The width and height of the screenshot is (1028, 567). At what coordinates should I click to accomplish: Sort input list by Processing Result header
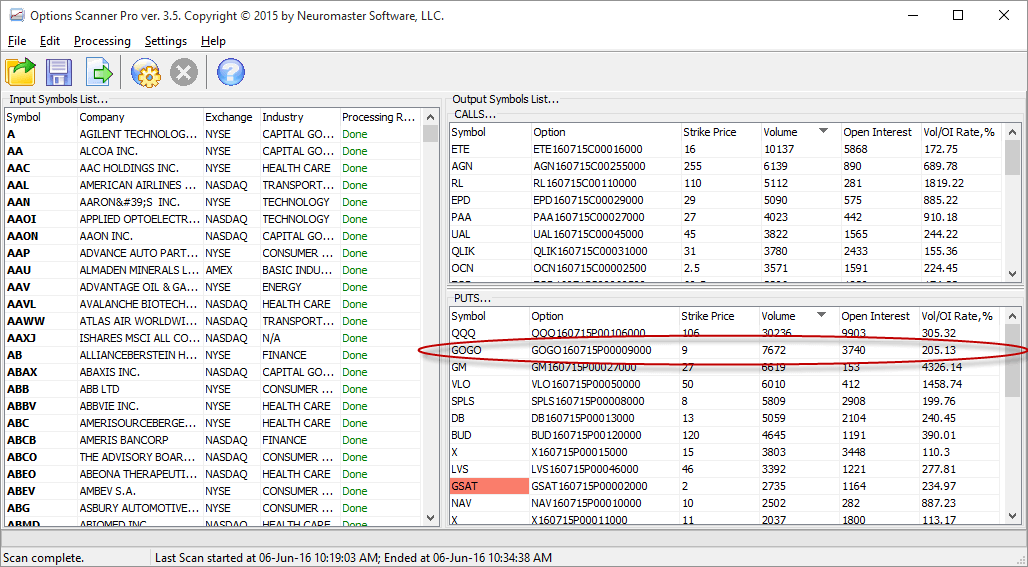tap(380, 117)
